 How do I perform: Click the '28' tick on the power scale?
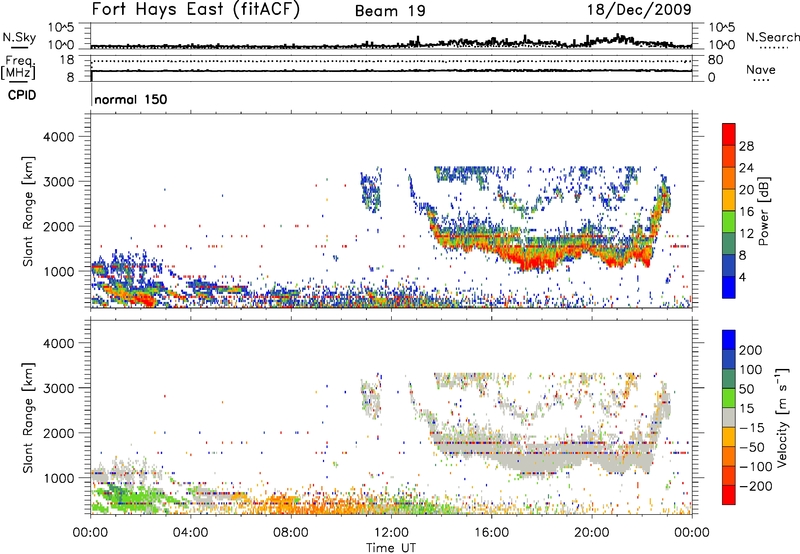click(x=746, y=146)
